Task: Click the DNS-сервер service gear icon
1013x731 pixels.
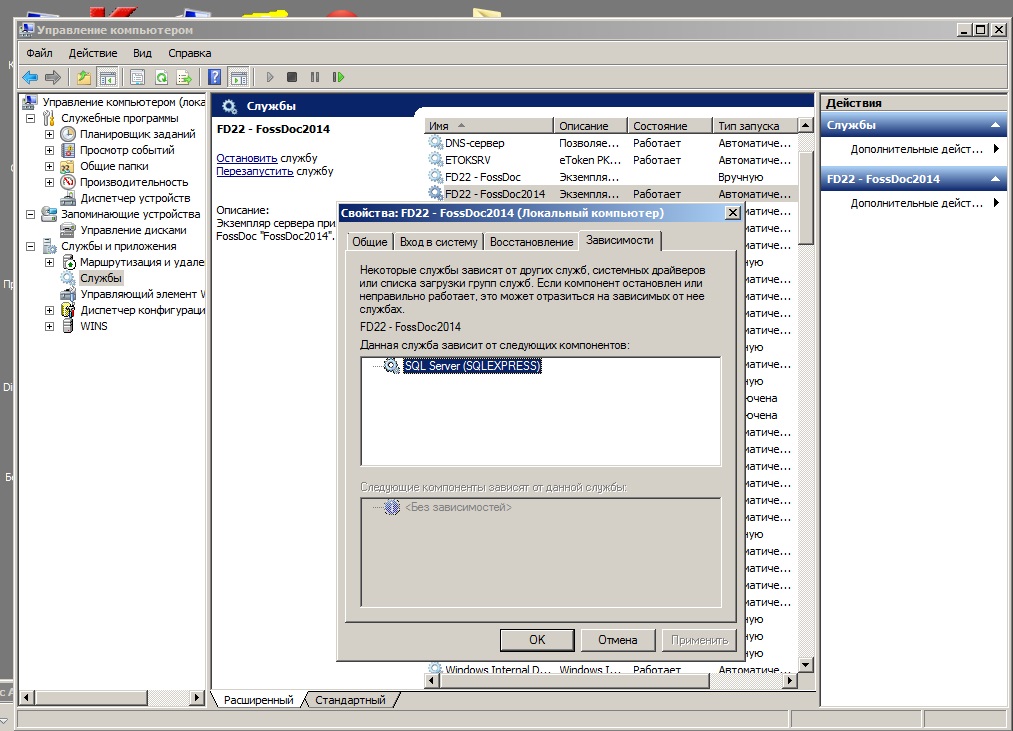Action: pos(436,142)
